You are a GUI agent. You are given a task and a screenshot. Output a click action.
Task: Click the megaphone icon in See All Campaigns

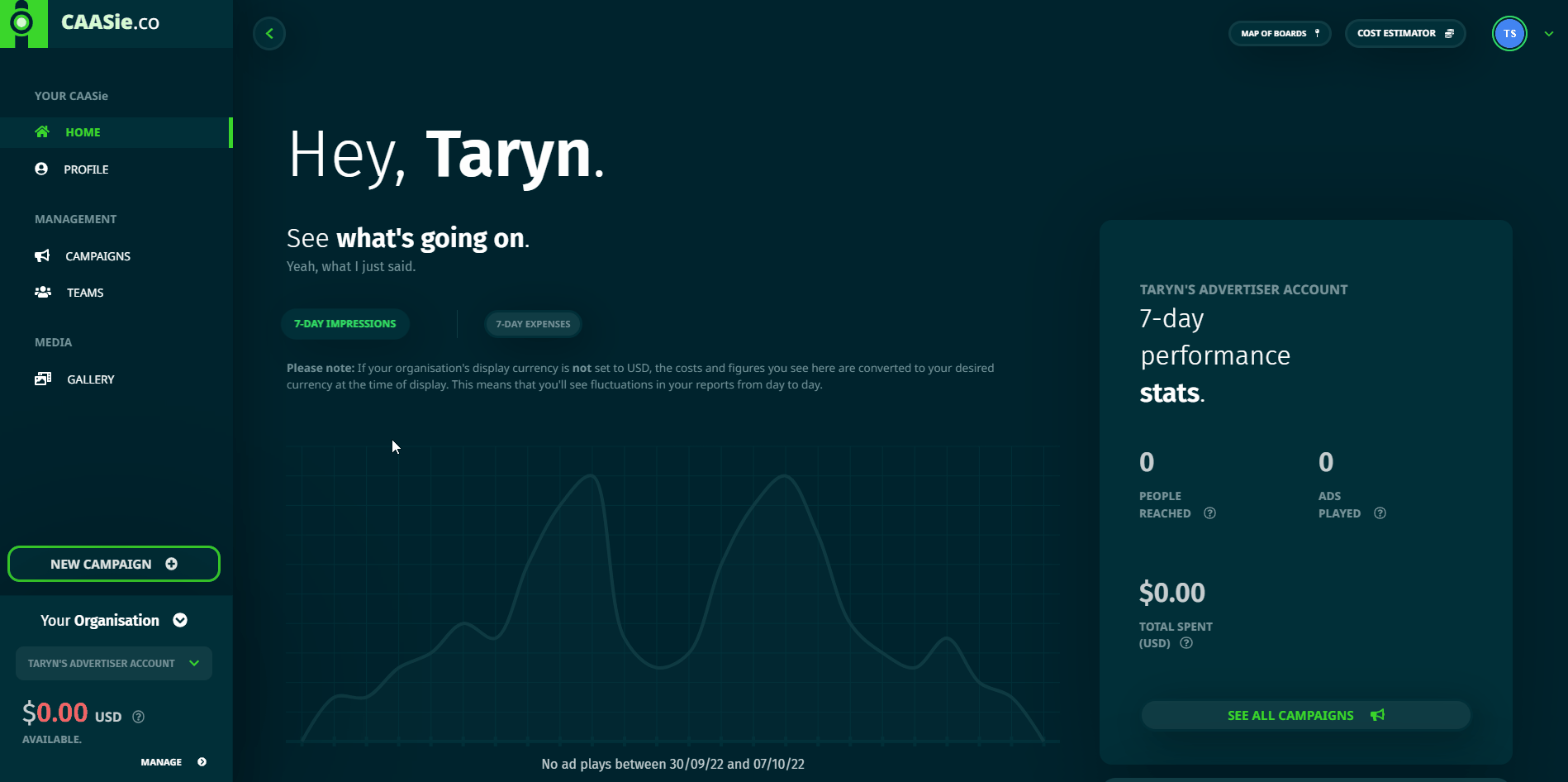pyautogui.click(x=1377, y=715)
